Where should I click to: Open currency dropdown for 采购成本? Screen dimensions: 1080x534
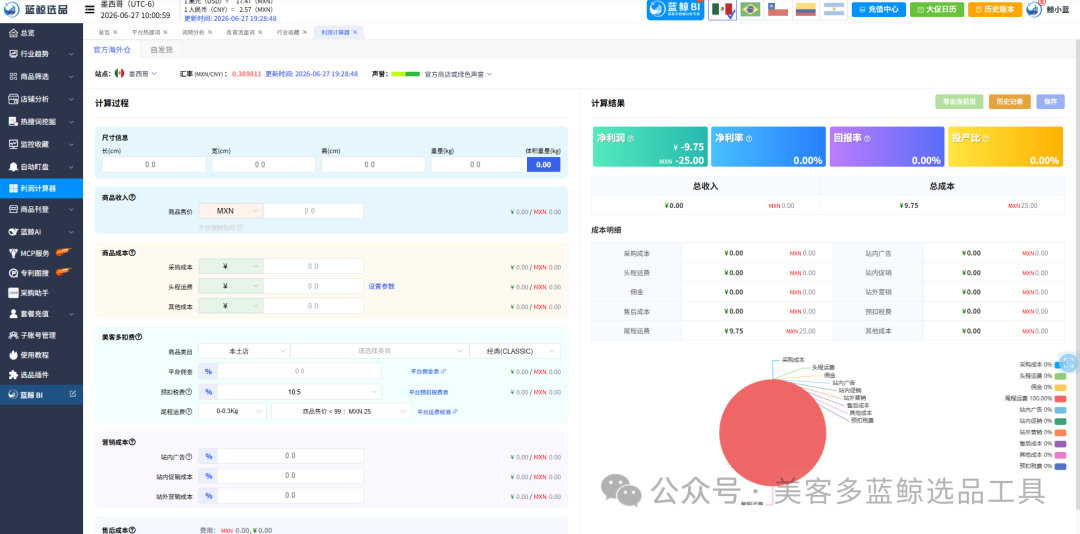pyautogui.click(x=231, y=266)
